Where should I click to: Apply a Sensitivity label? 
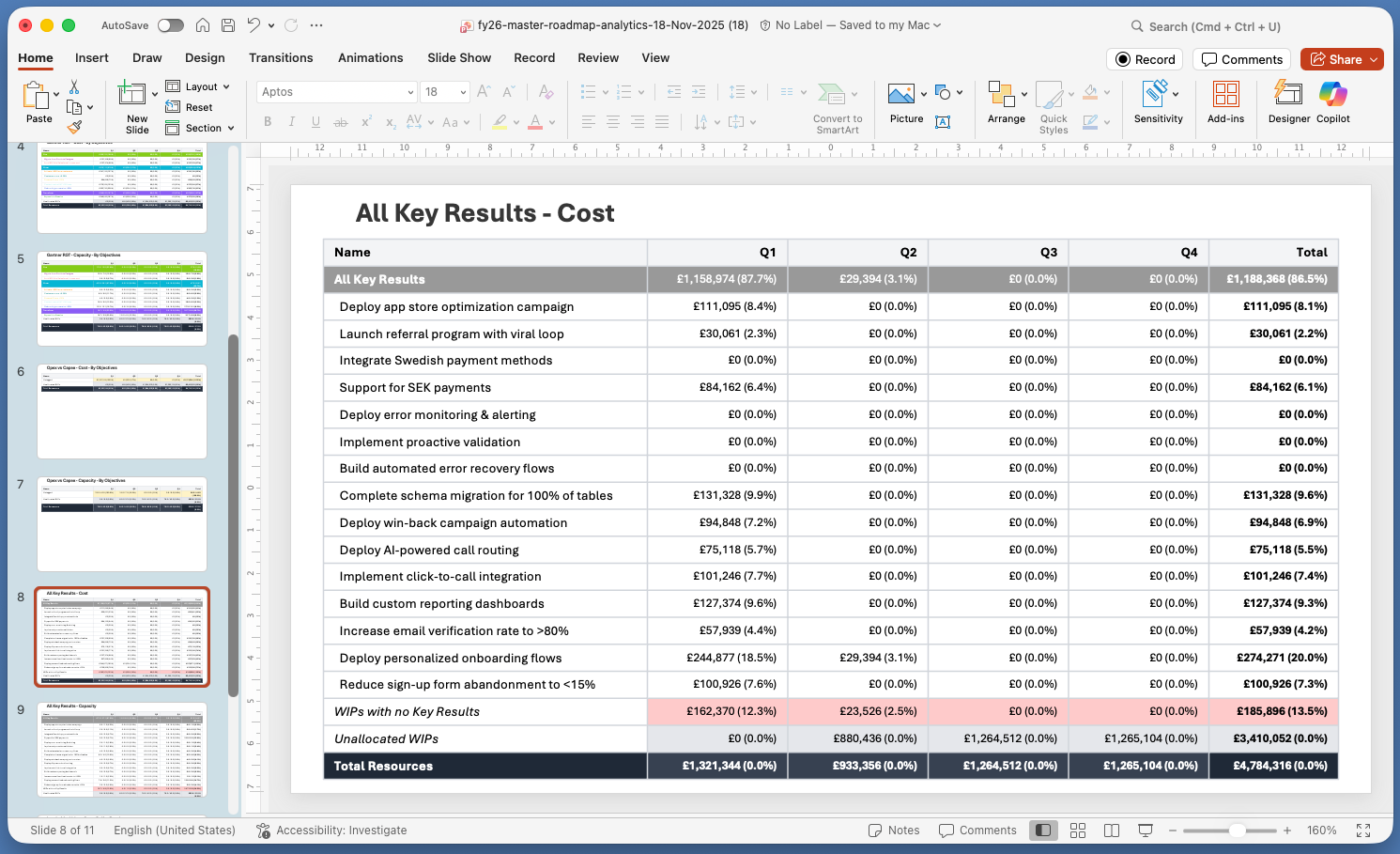click(x=1158, y=103)
